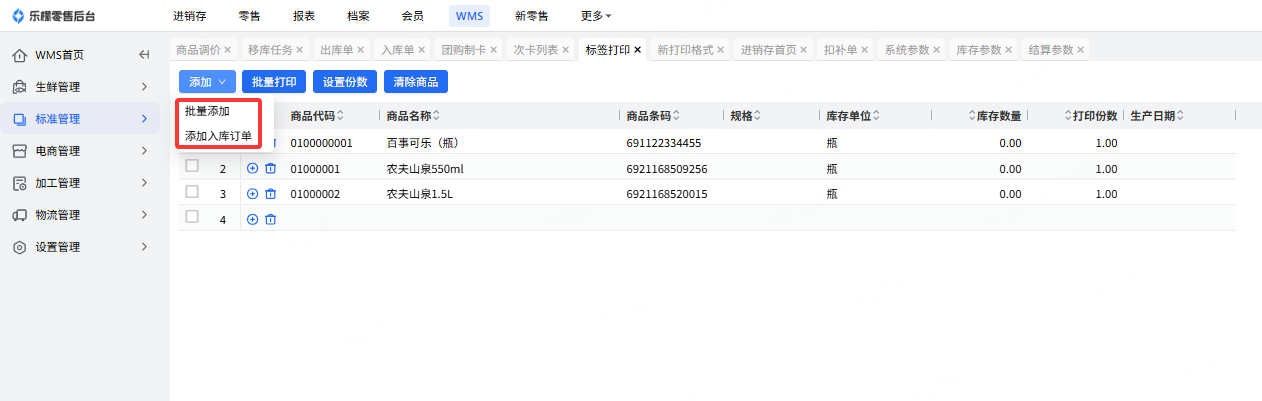The height and width of the screenshot is (401, 1262).
Task: Expand the 标准管理 sidebar section
Action: [144, 119]
